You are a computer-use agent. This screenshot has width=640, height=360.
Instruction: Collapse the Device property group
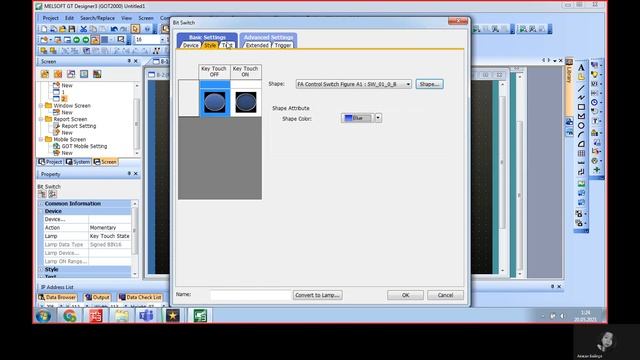coord(41,211)
